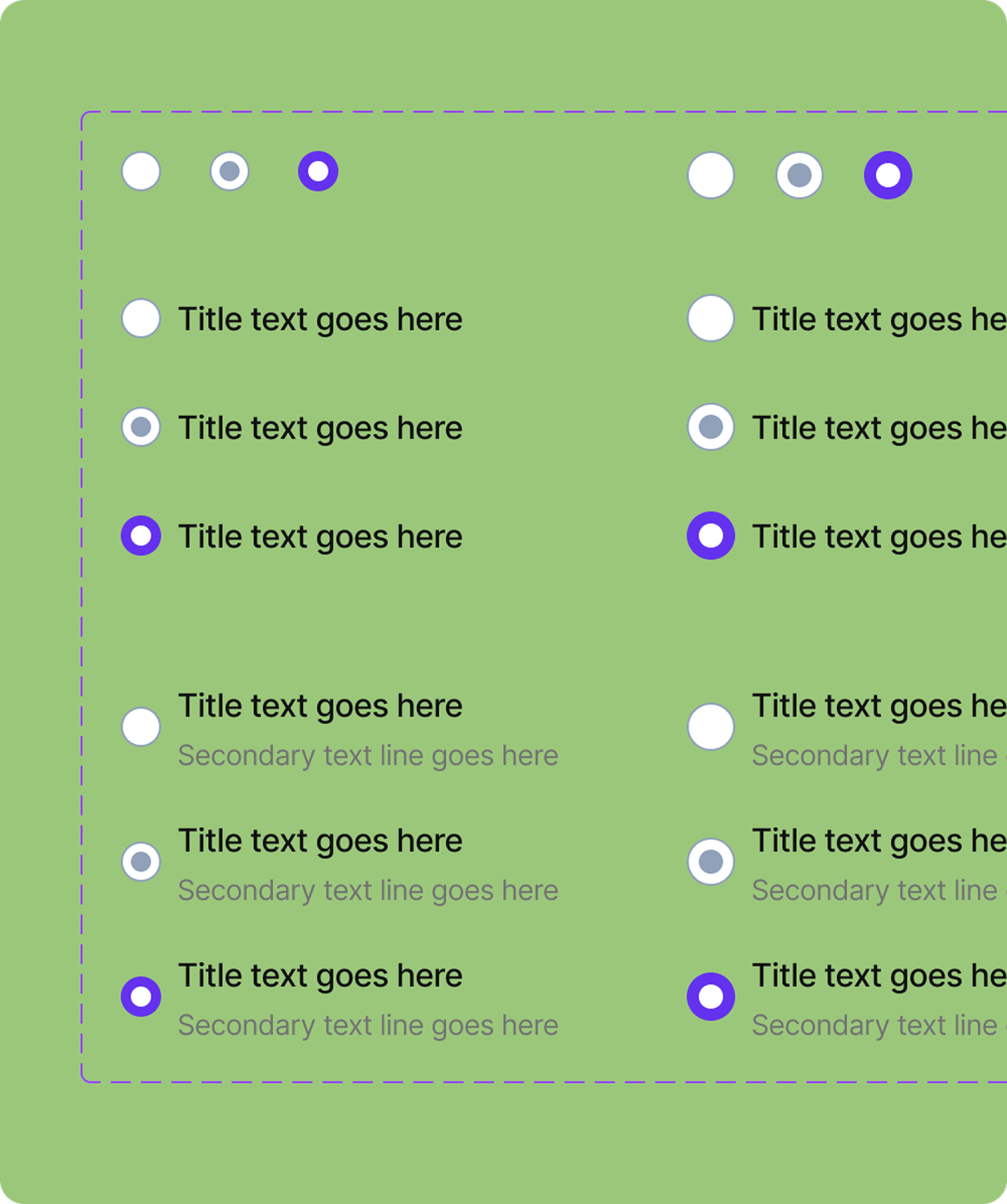The width and height of the screenshot is (1007, 1204).
Task: Select the small standalone empty white radio button
Action: 141,171
